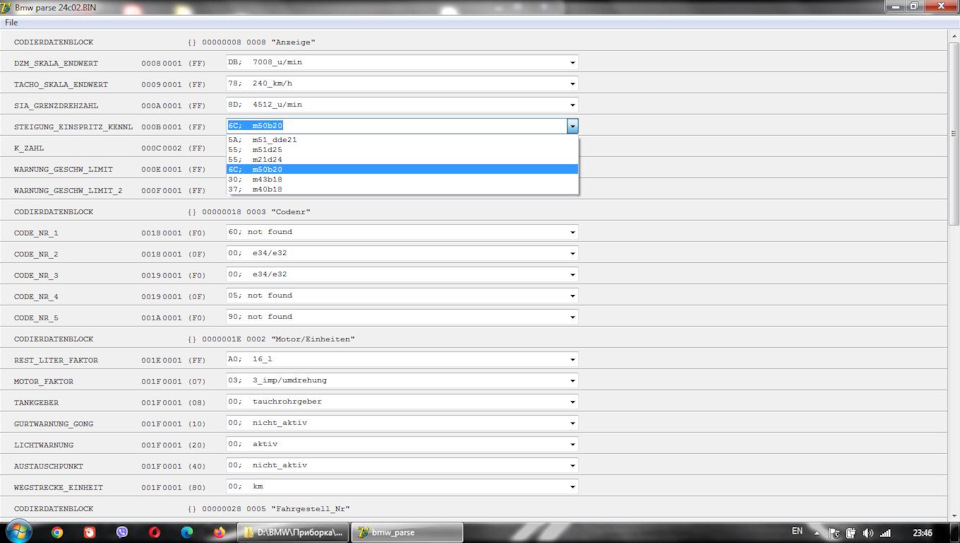Launch Google Chrome from taskbar
This screenshot has height=543, width=960.
pos(57,532)
